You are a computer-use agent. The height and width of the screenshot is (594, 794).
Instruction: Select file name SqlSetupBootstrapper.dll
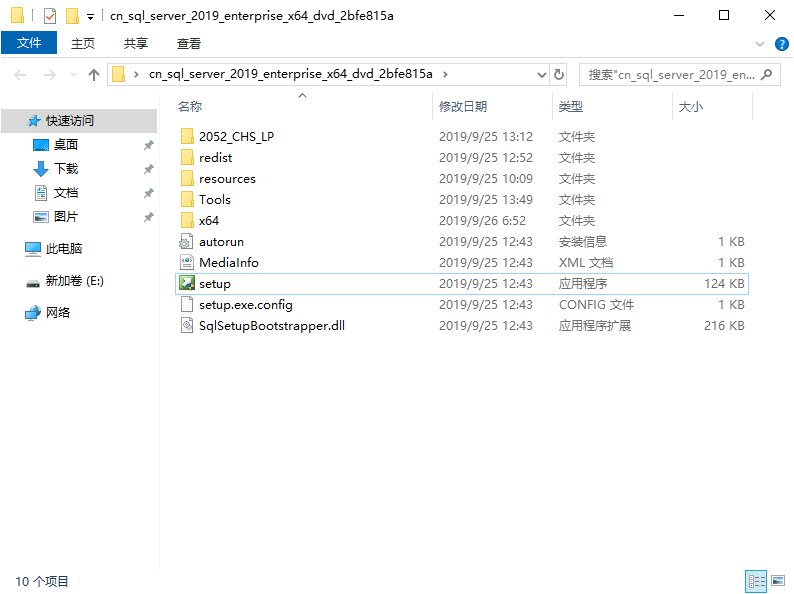pos(272,326)
